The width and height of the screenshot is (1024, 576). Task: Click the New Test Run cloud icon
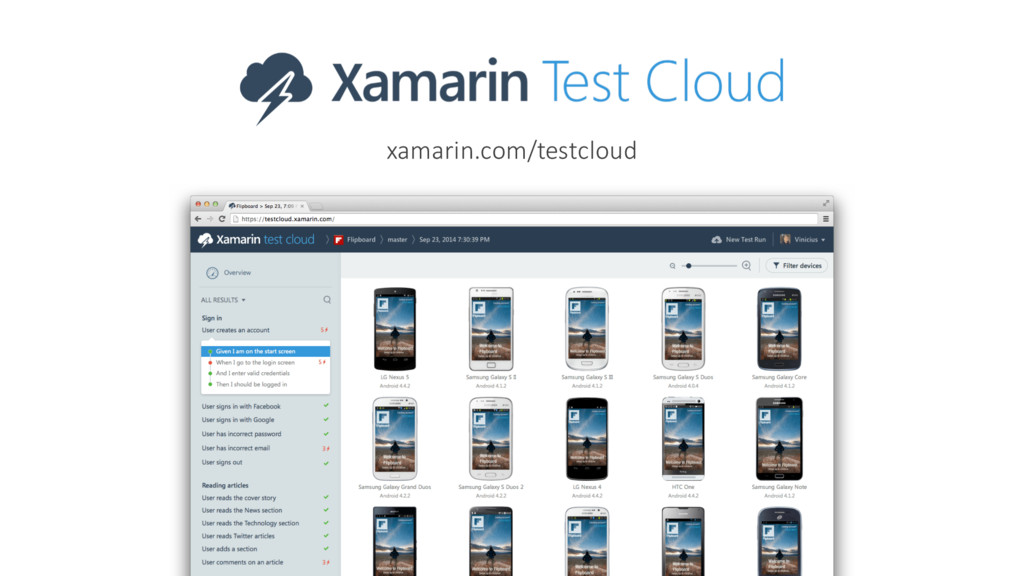[716, 240]
